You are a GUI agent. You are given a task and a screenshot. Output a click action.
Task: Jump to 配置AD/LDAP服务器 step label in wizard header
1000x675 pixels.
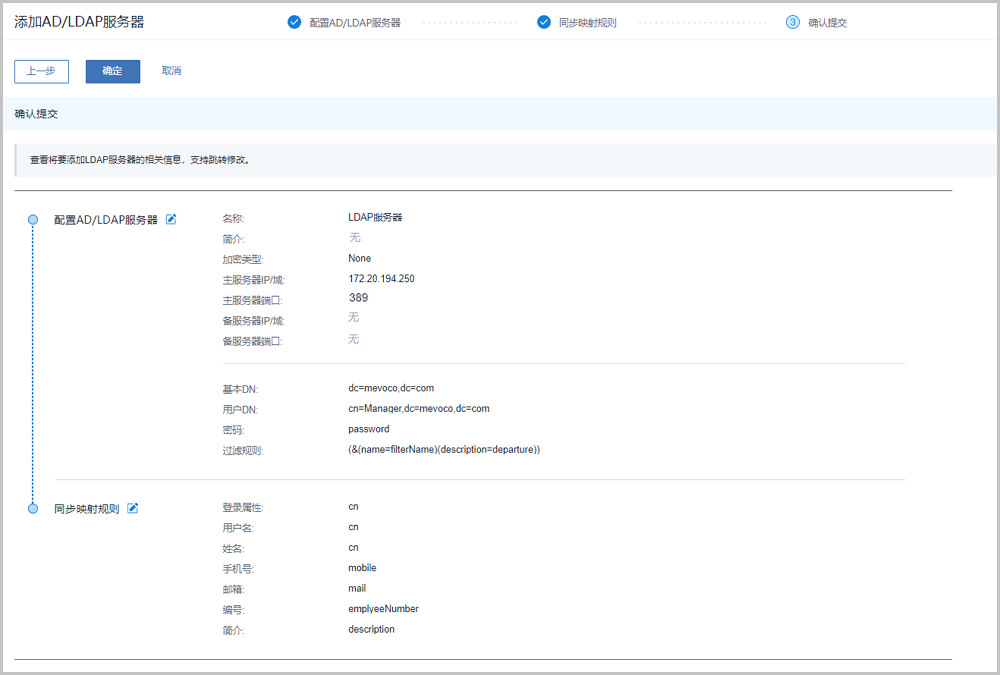[355, 22]
